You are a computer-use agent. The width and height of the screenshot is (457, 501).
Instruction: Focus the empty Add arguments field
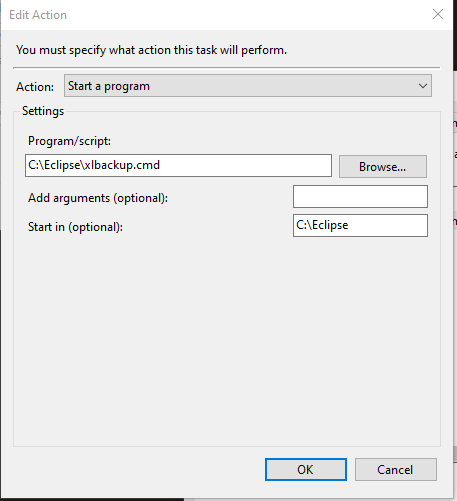[360, 197]
